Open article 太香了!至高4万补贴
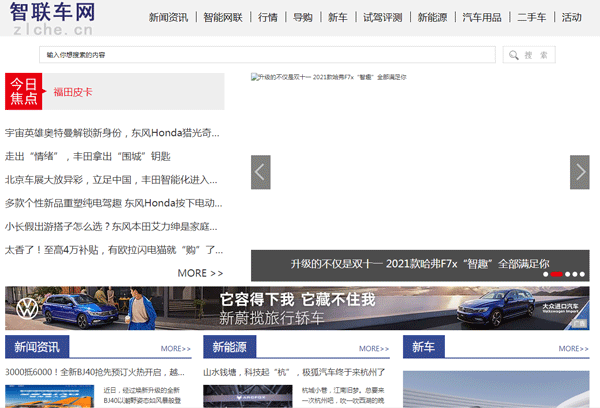600x408 pixels. (x=114, y=250)
